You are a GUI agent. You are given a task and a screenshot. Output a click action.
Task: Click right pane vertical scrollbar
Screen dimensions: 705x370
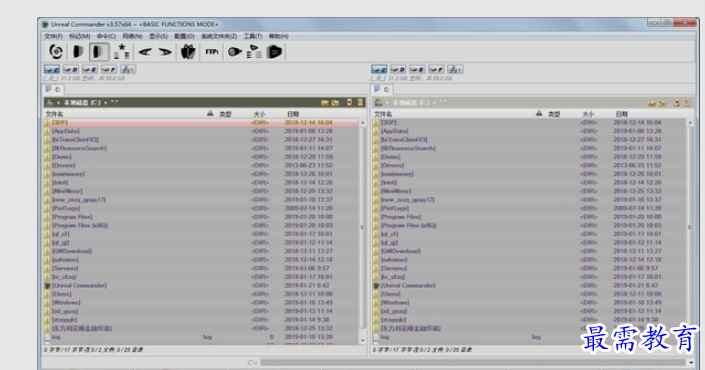tap(690, 227)
